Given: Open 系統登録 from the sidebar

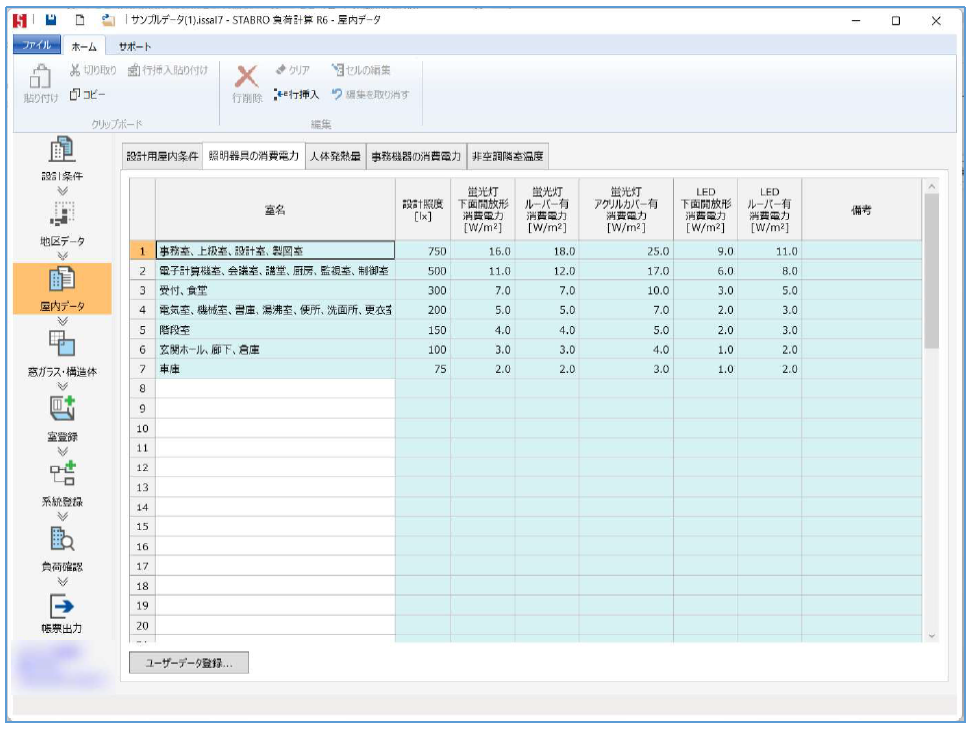Looking at the screenshot, I should (x=62, y=482).
